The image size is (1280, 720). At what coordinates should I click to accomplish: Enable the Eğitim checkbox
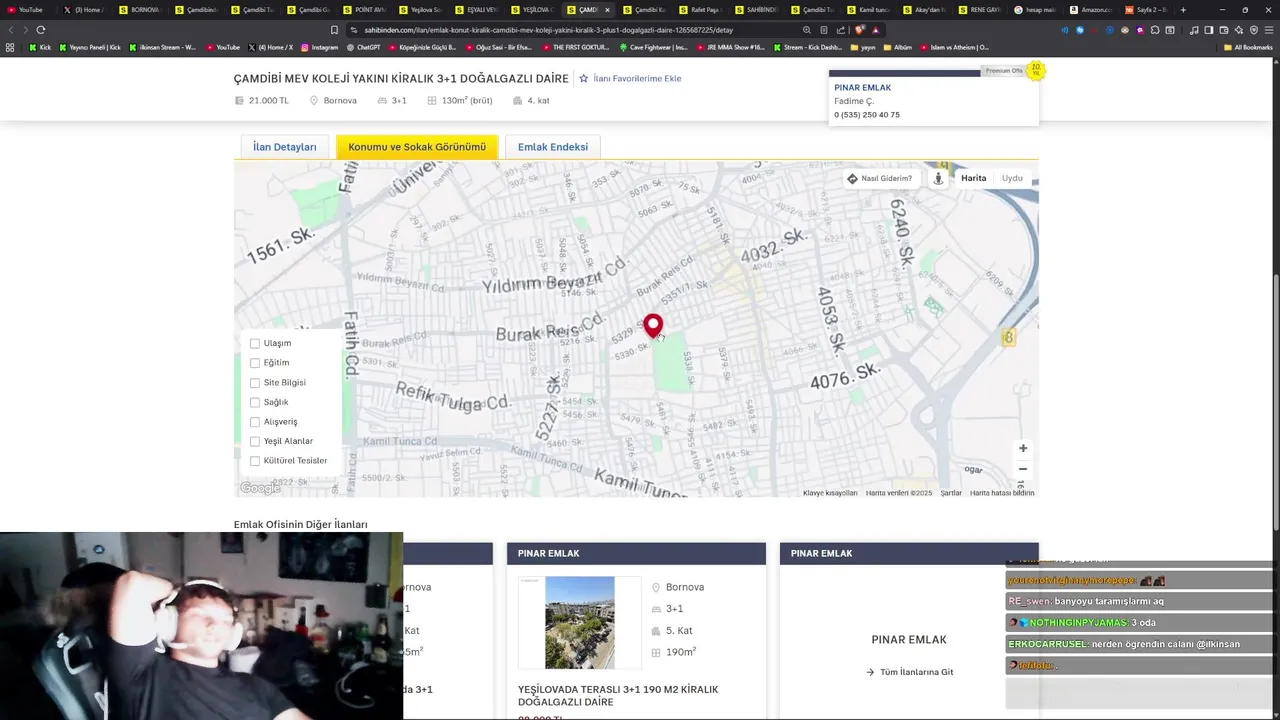coord(255,363)
